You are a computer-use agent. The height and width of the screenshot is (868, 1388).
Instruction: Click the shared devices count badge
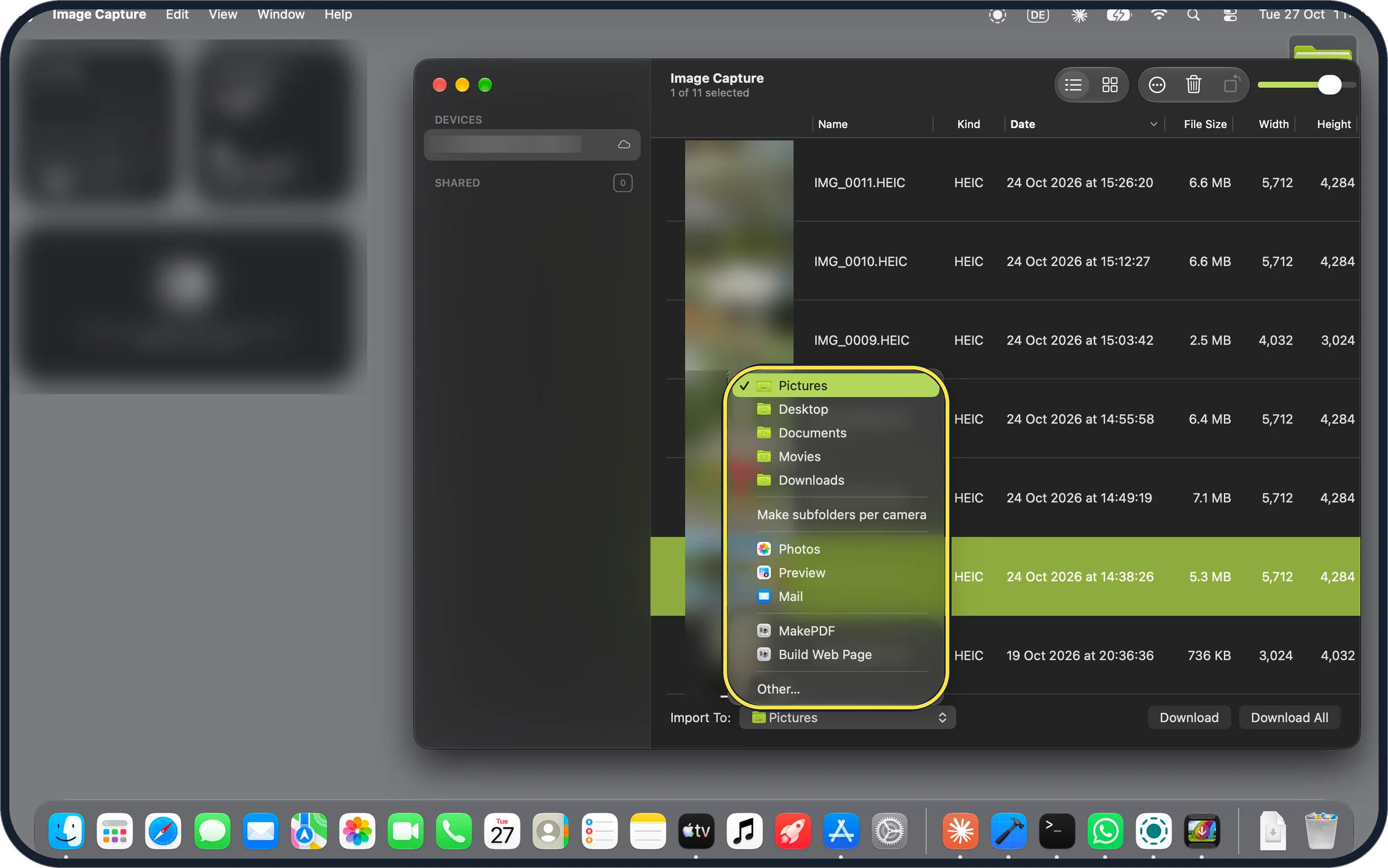tap(623, 183)
